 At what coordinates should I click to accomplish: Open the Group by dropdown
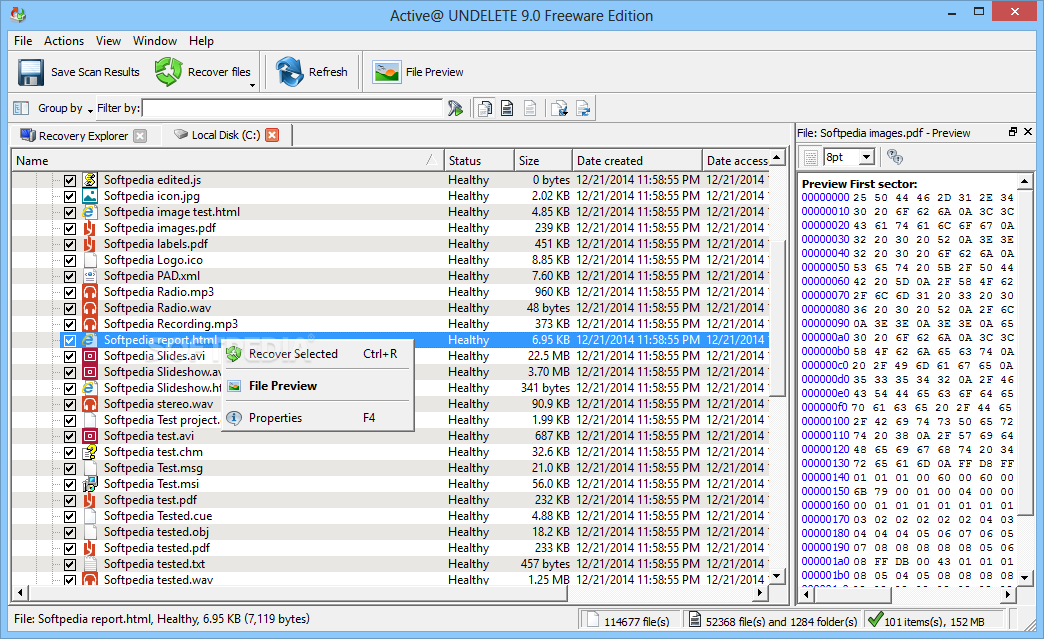[x=65, y=108]
